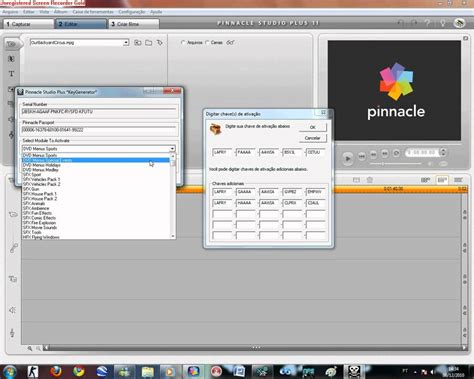The width and height of the screenshot is (474, 379).
Task: Switch to storyboard view
Action: point(425,180)
